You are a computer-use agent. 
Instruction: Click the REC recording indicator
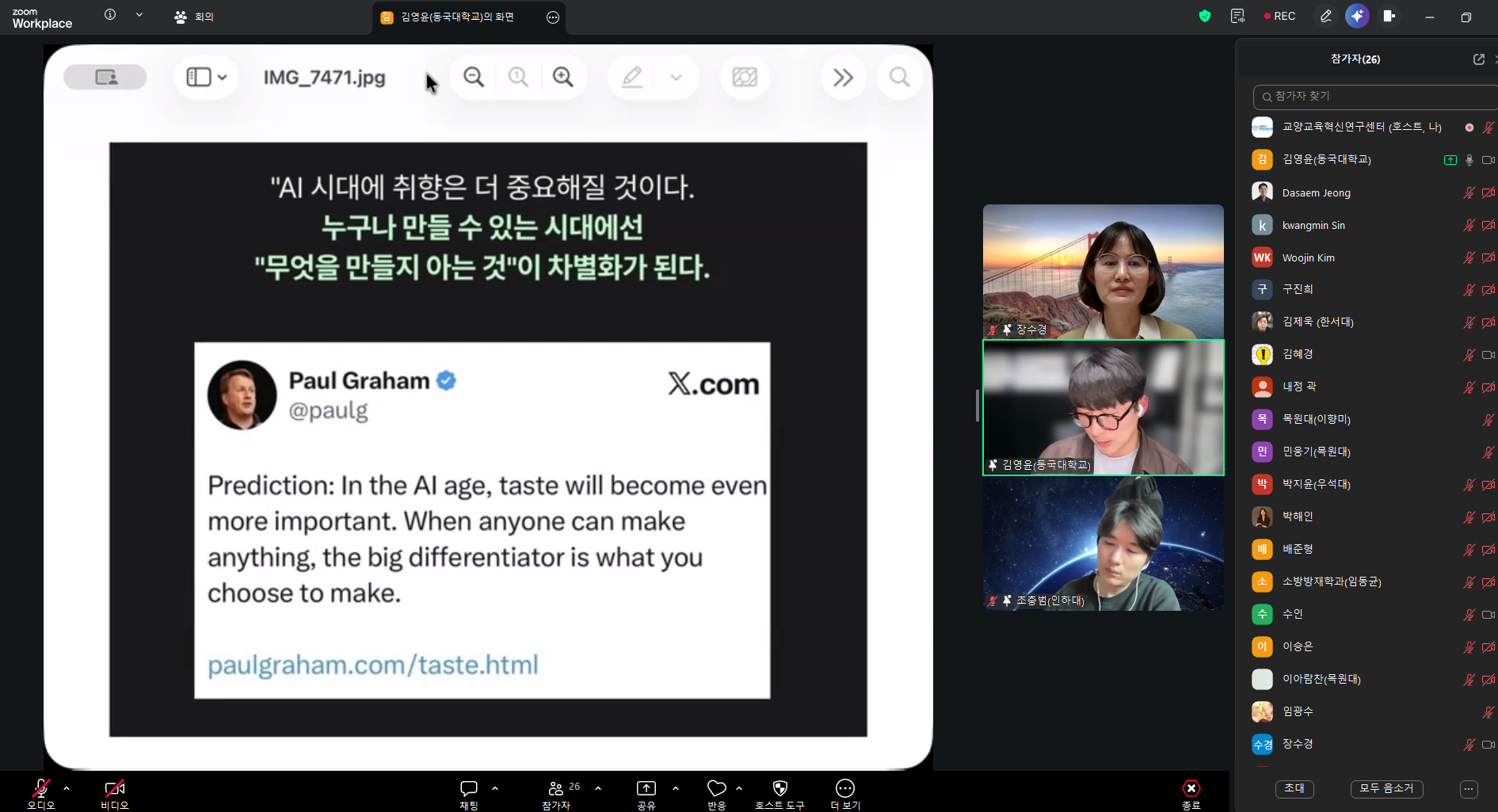pos(1279,16)
